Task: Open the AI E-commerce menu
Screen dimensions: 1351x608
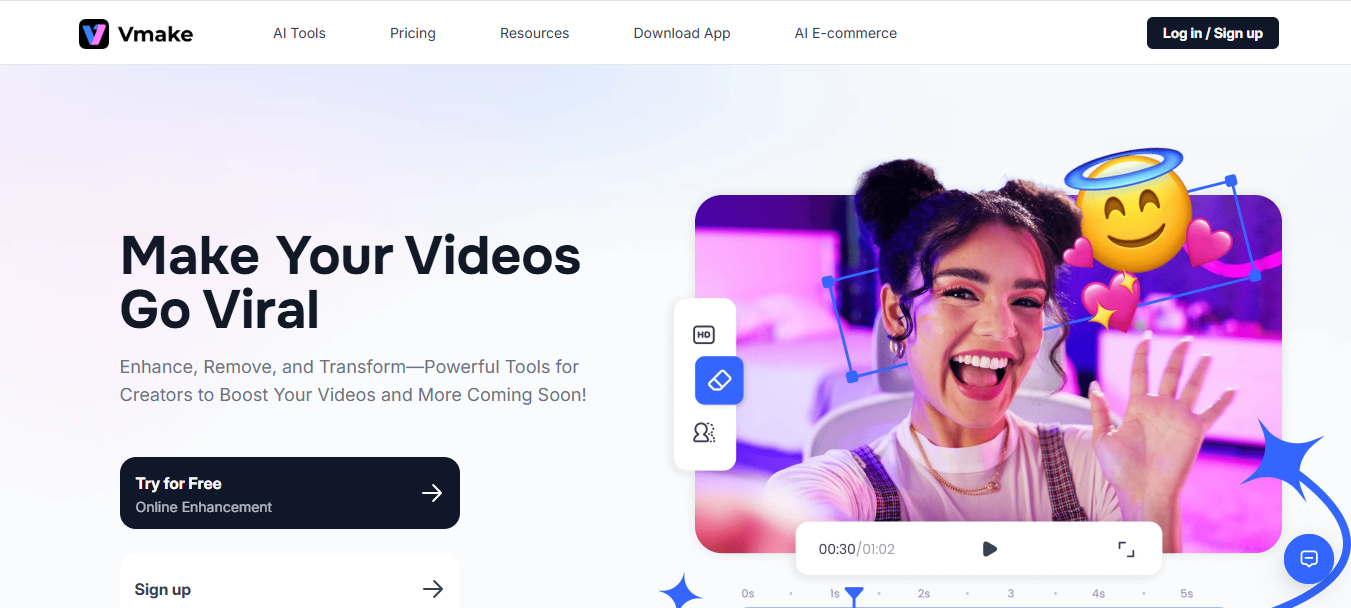Action: tap(846, 33)
